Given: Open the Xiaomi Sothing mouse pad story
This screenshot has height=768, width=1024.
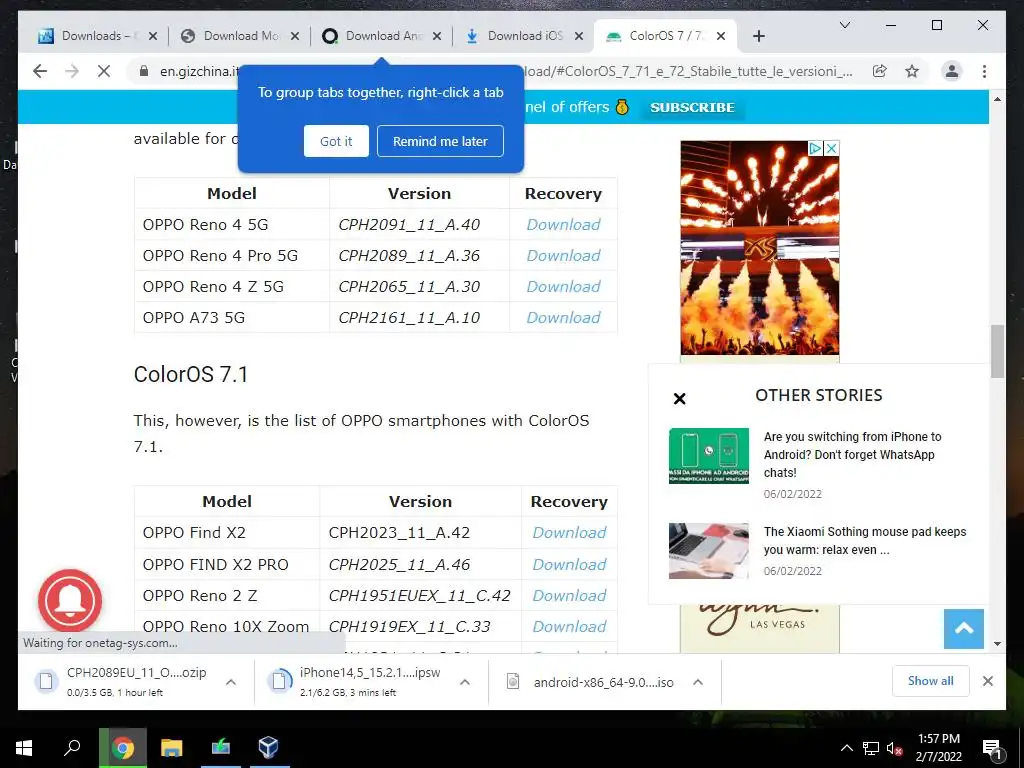Looking at the screenshot, I should click(865, 541).
